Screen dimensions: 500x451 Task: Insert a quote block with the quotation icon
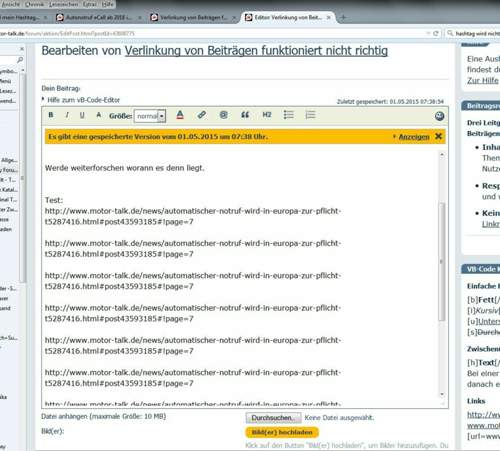coord(245,115)
